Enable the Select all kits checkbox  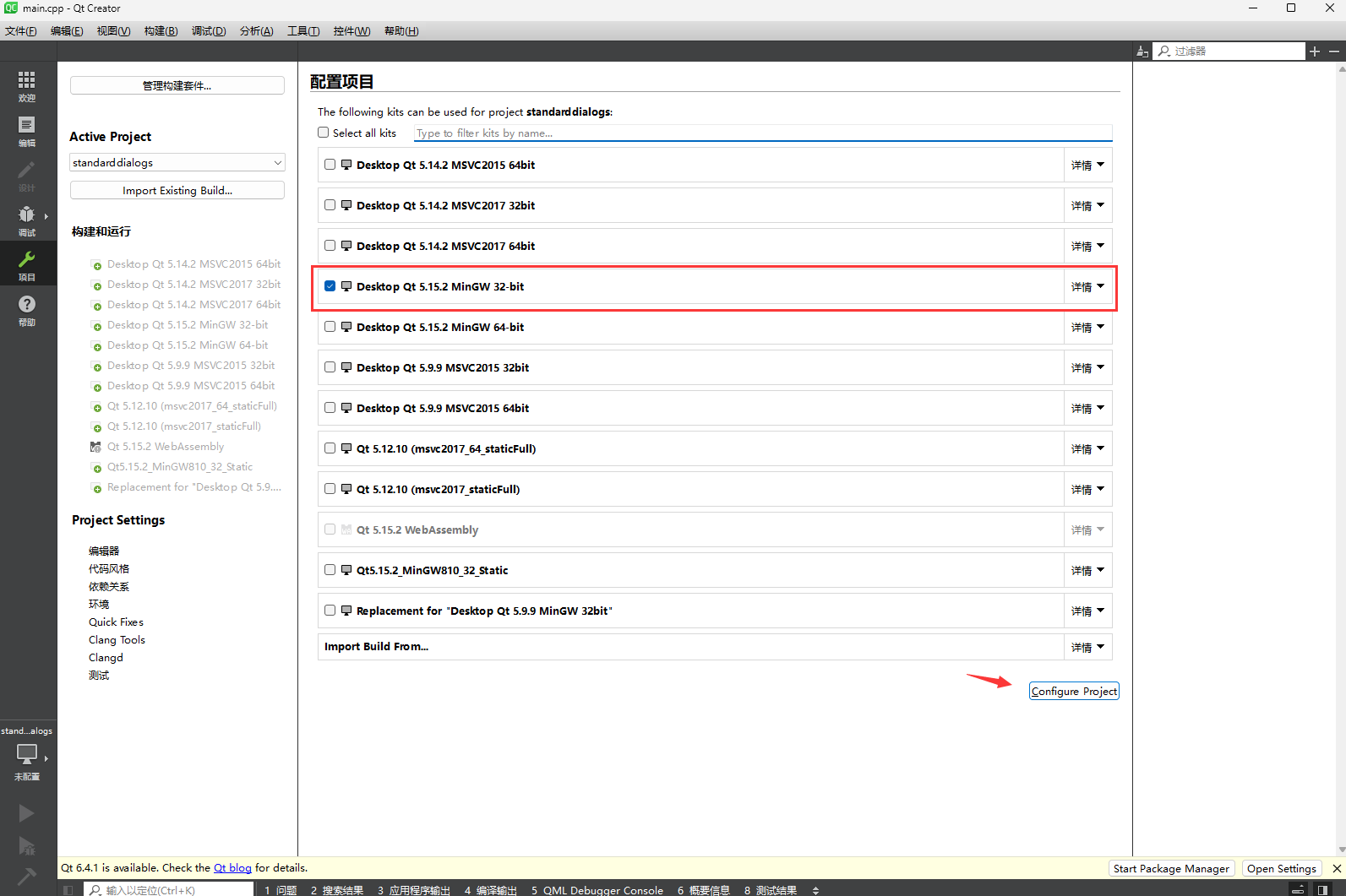(x=323, y=133)
